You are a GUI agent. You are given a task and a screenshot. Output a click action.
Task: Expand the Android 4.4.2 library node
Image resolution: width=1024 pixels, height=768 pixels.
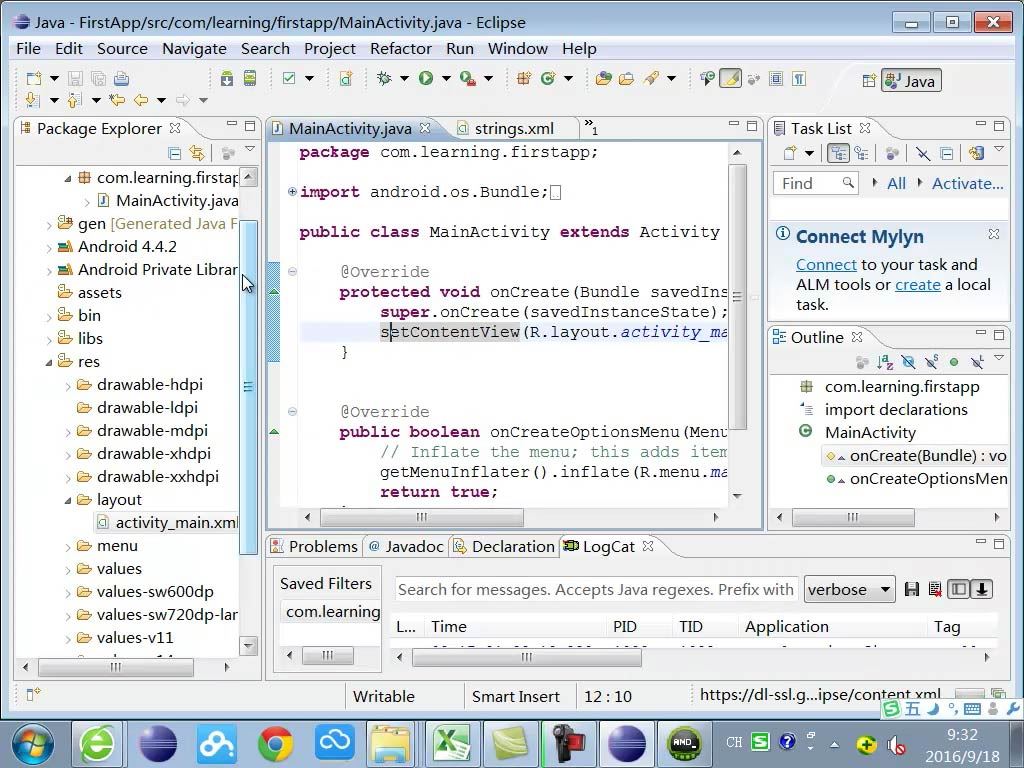click(49, 248)
